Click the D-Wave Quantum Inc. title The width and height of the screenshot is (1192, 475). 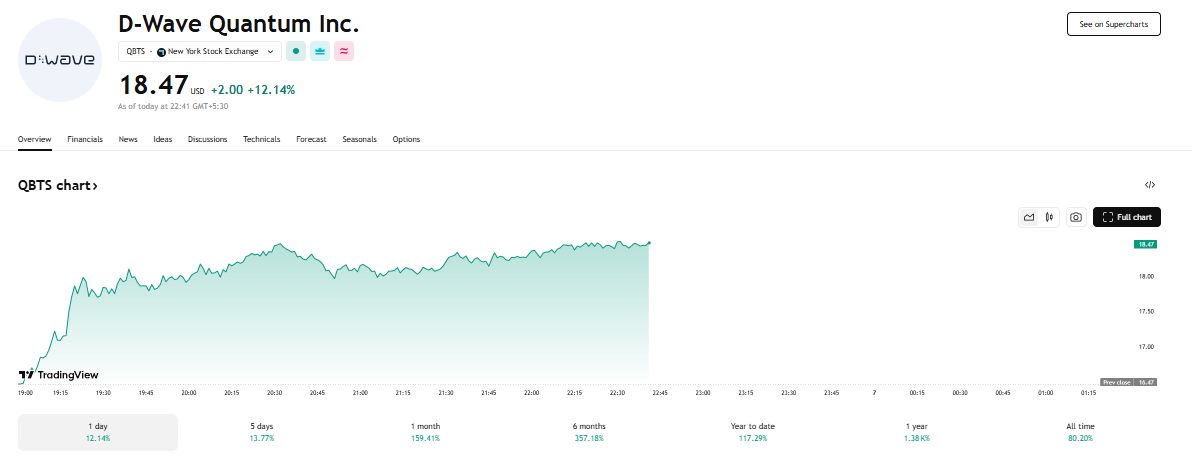(239, 24)
